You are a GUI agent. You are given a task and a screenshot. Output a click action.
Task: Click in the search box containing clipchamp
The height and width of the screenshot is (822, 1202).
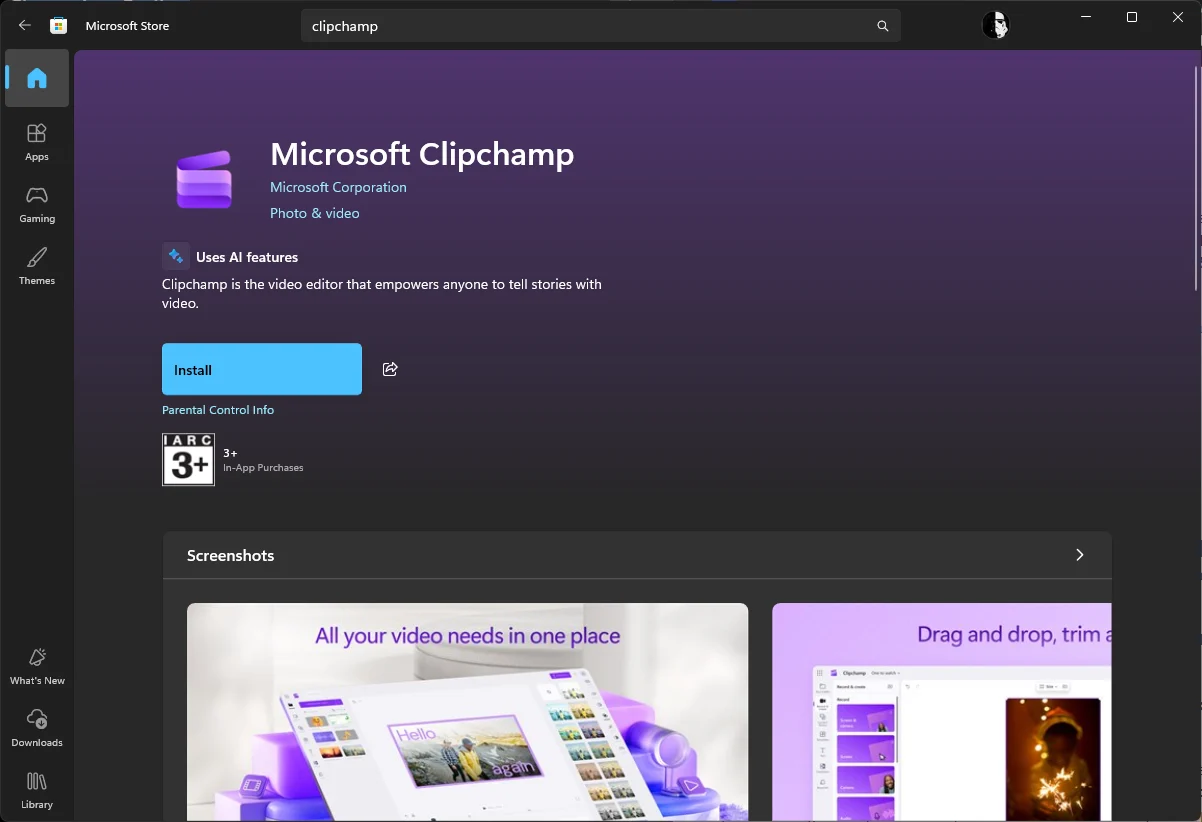point(600,26)
